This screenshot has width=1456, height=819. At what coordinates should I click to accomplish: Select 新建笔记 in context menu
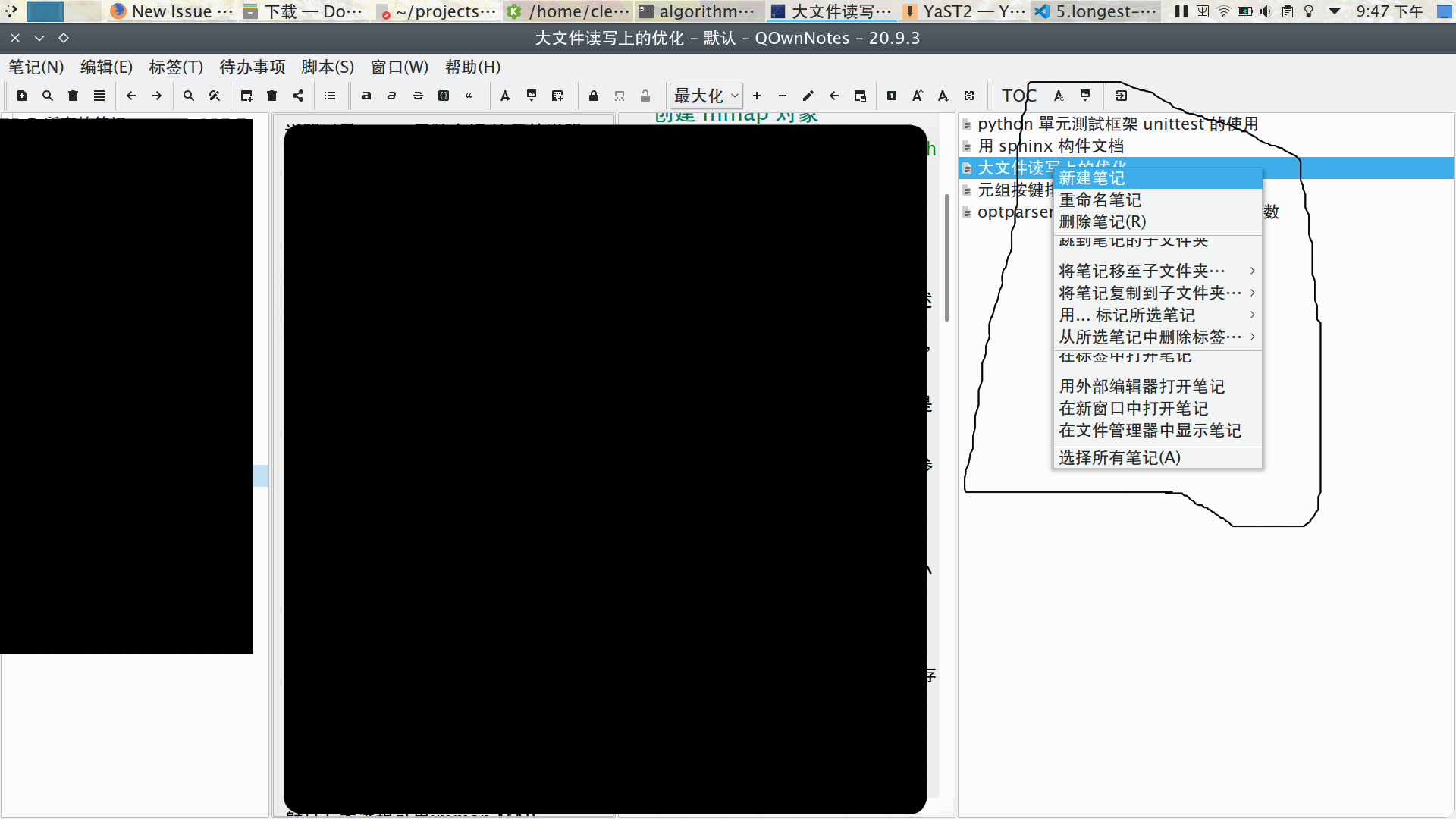[x=1157, y=178]
